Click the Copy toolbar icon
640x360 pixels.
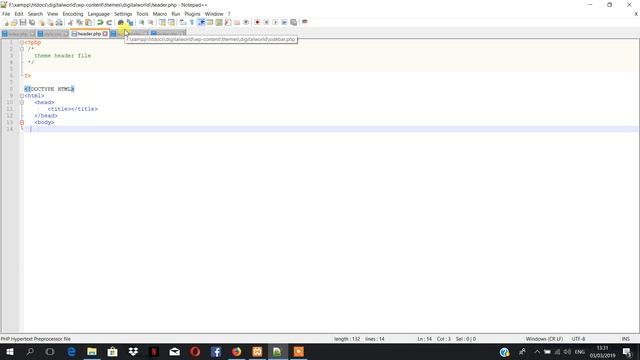79,22
